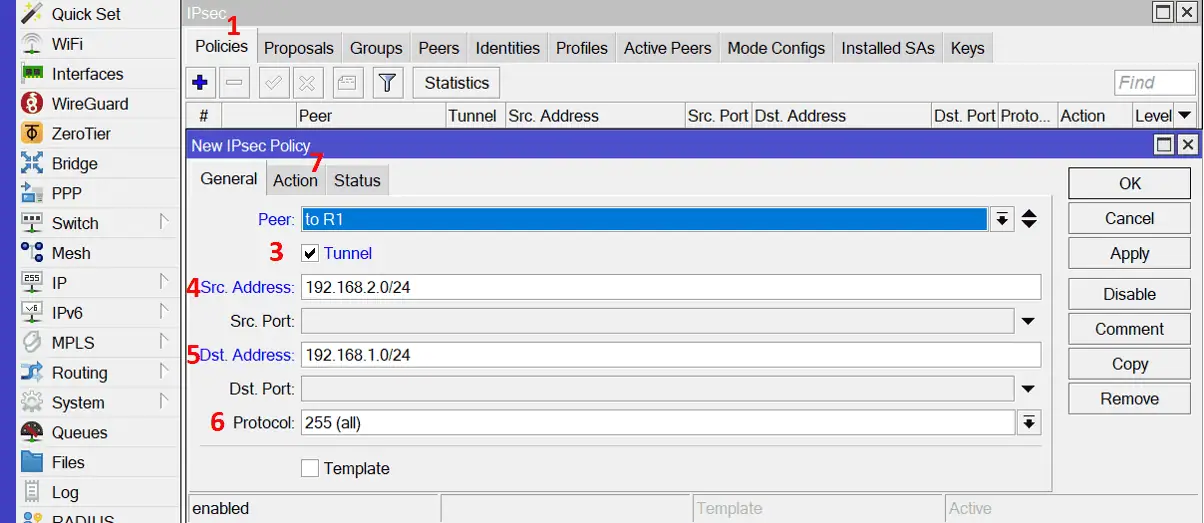1204x523 pixels.
Task: Click the Apply button
Action: click(x=1129, y=254)
